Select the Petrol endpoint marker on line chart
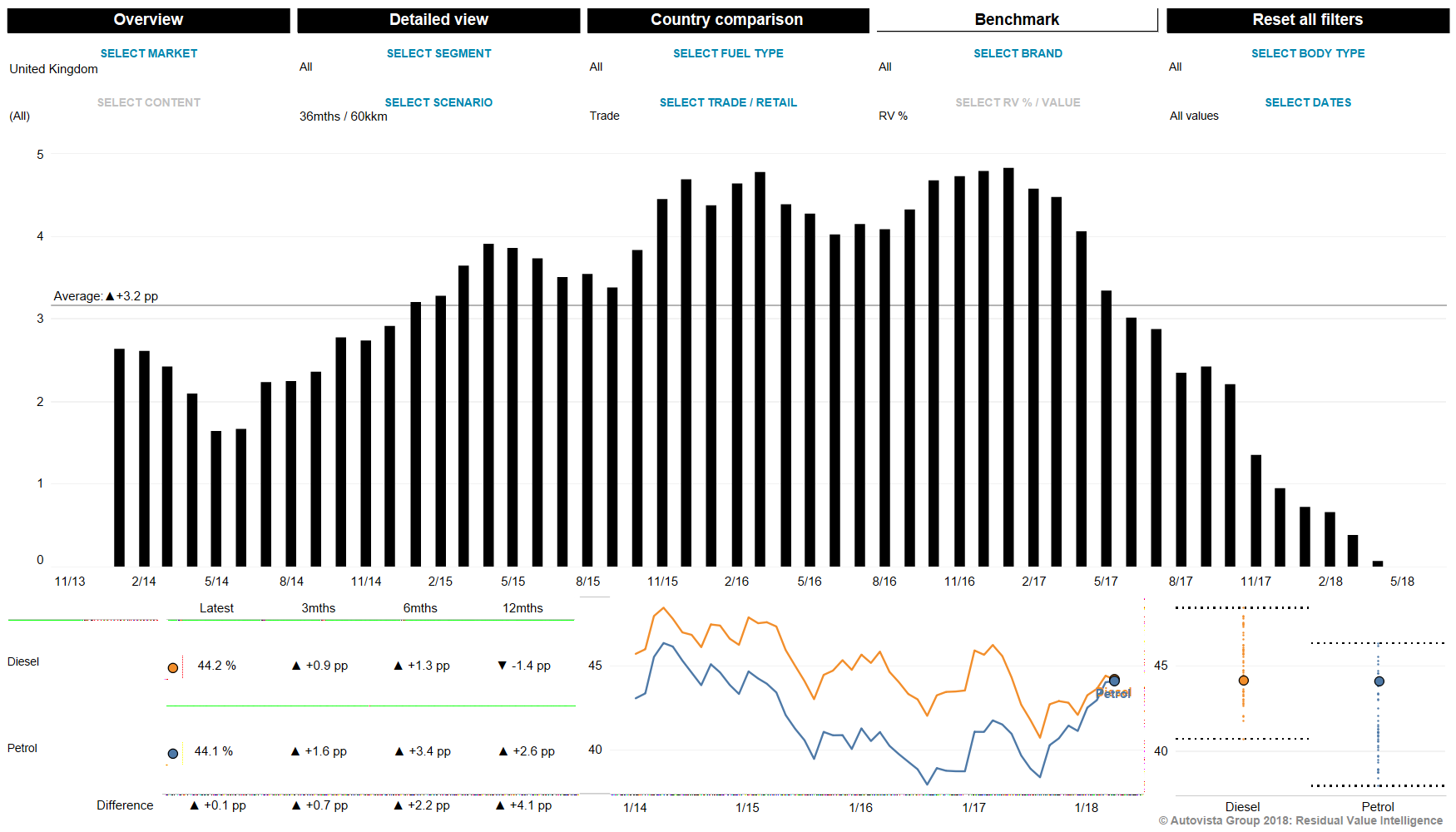Image resolution: width=1456 pixels, height=832 pixels. click(1114, 681)
